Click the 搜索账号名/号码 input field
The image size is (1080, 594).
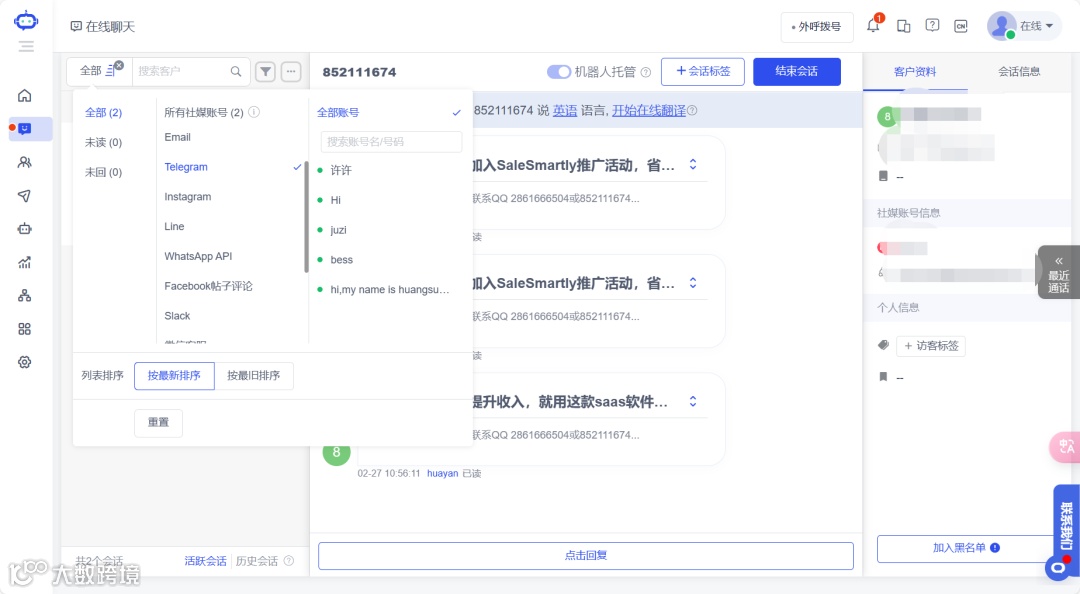(x=391, y=141)
